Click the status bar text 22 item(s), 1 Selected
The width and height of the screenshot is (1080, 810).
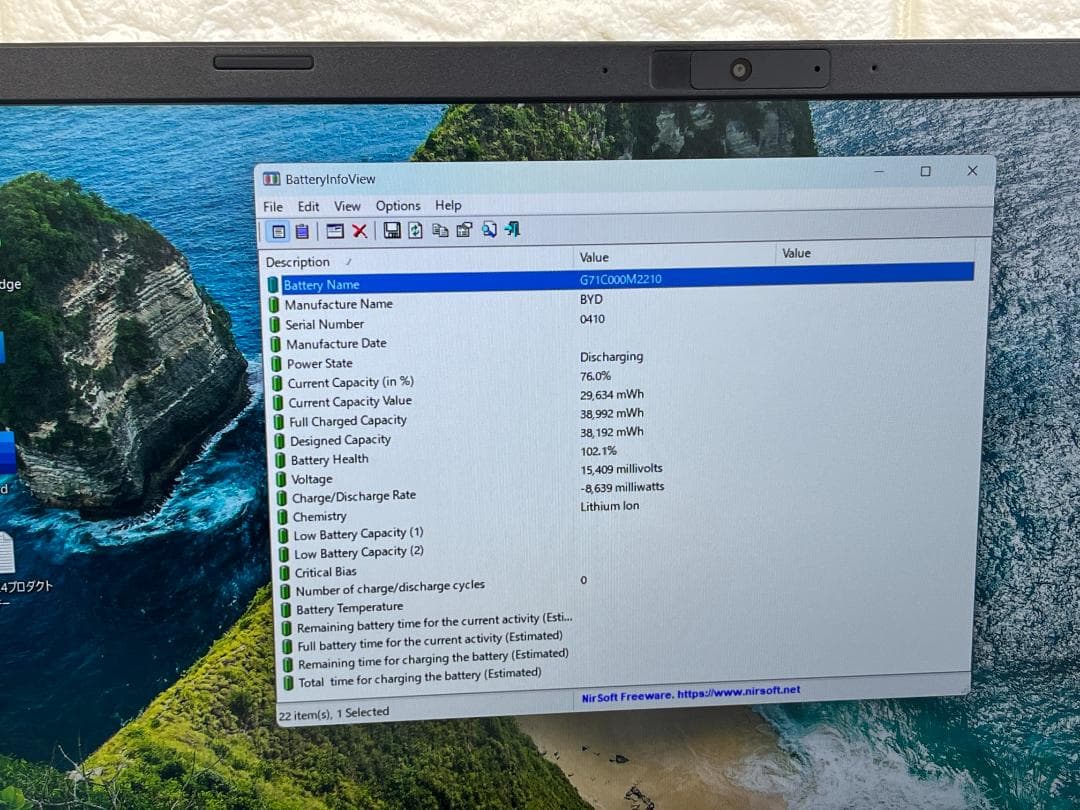333,714
